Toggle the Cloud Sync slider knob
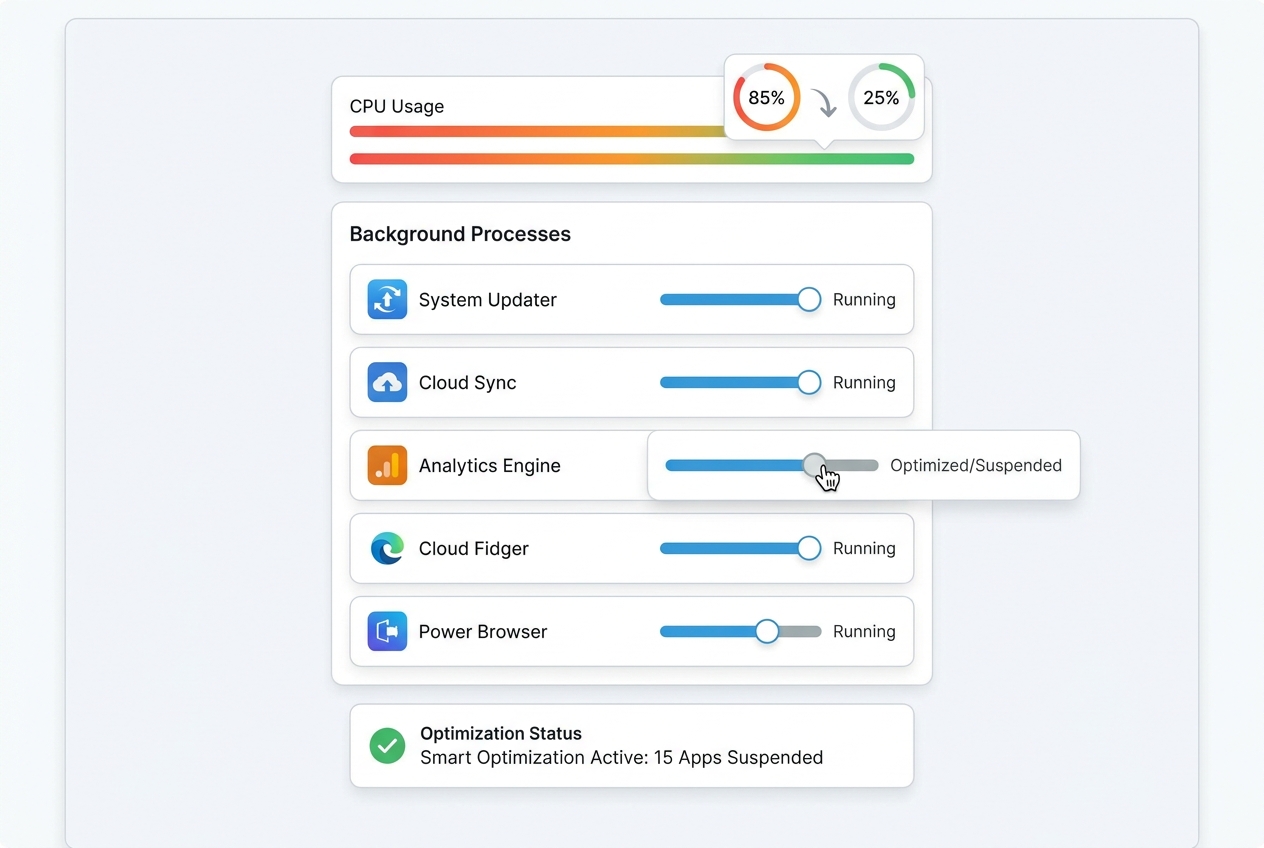 pyautogui.click(x=809, y=382)
